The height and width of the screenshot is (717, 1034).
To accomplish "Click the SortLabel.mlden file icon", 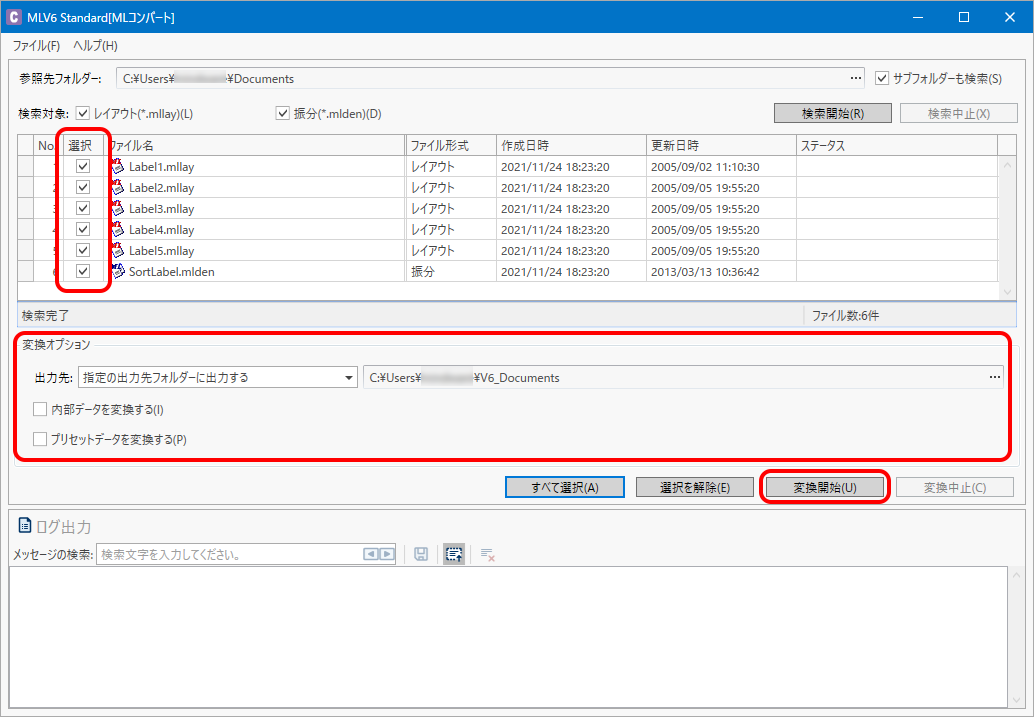I will point(117,271).
